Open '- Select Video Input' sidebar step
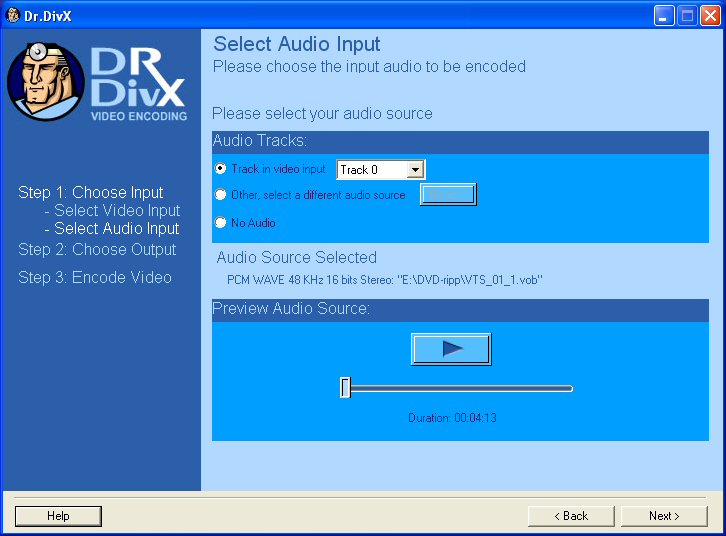 [112, 211]
